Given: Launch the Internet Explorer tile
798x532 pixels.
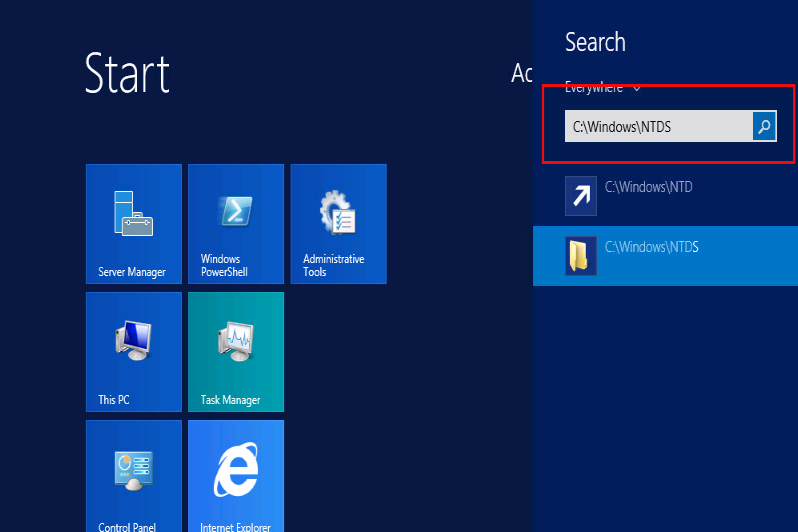Looking at the screenshot, I should [236, 476].
